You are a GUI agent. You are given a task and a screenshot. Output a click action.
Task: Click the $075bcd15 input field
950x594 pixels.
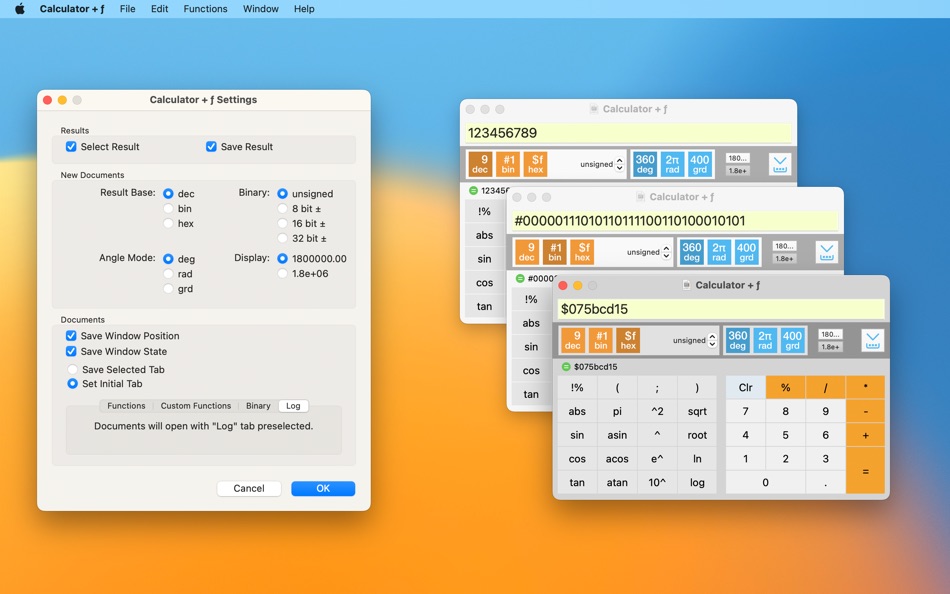[721, 309]
